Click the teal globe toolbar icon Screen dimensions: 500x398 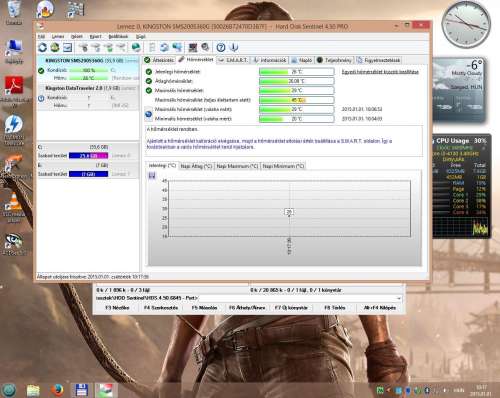[x=136, y=47]
